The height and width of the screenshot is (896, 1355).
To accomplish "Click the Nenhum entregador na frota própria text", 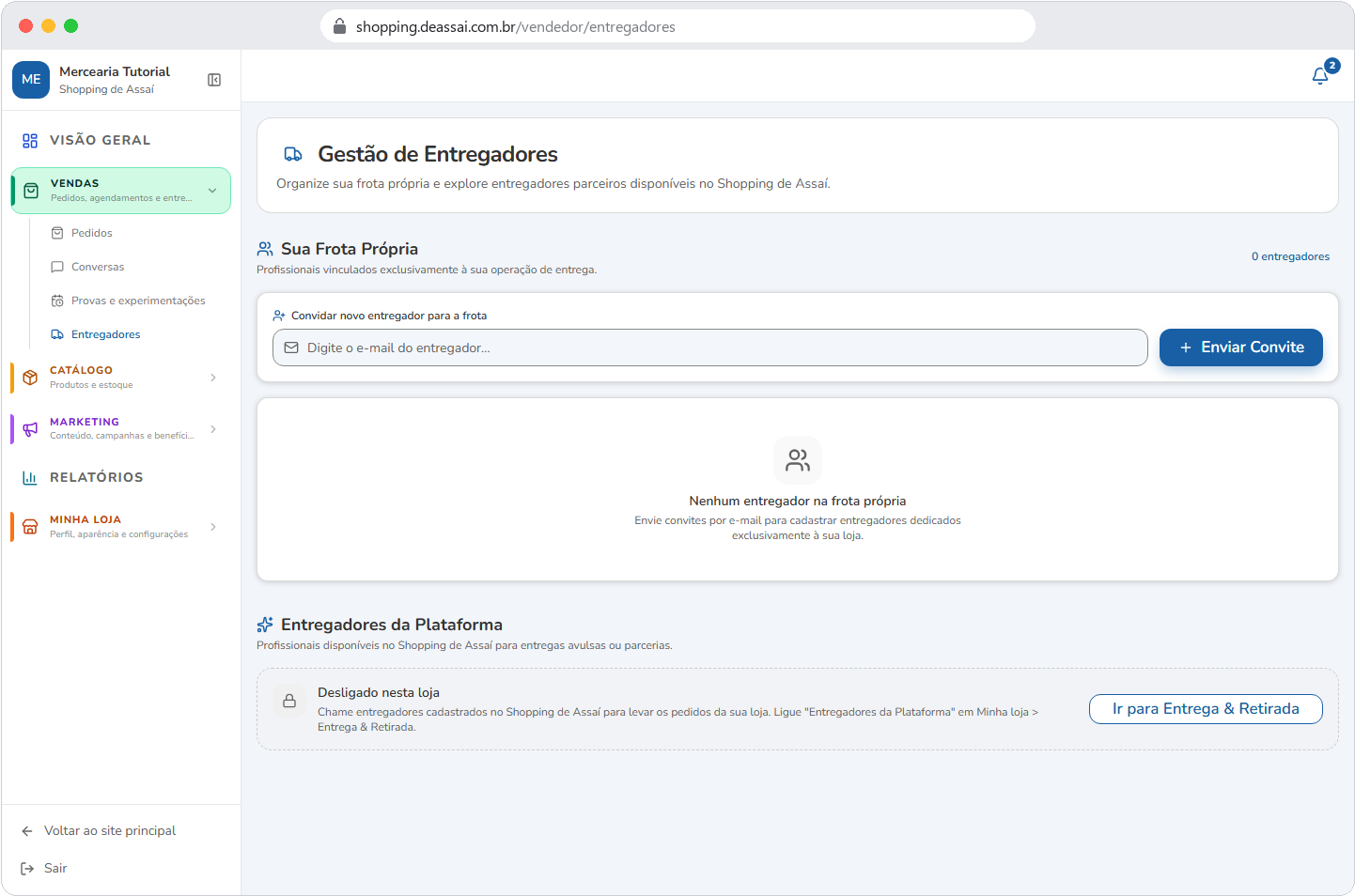I will coord(798,501).
